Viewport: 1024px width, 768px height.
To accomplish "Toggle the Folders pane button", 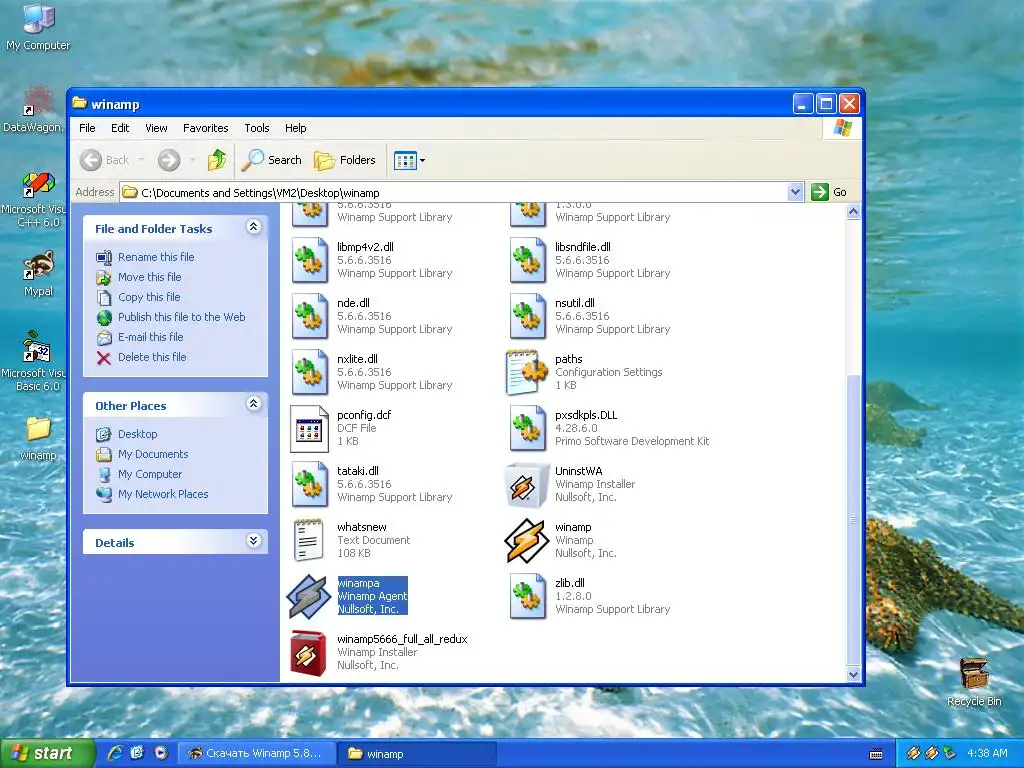I will pos(345,160).
